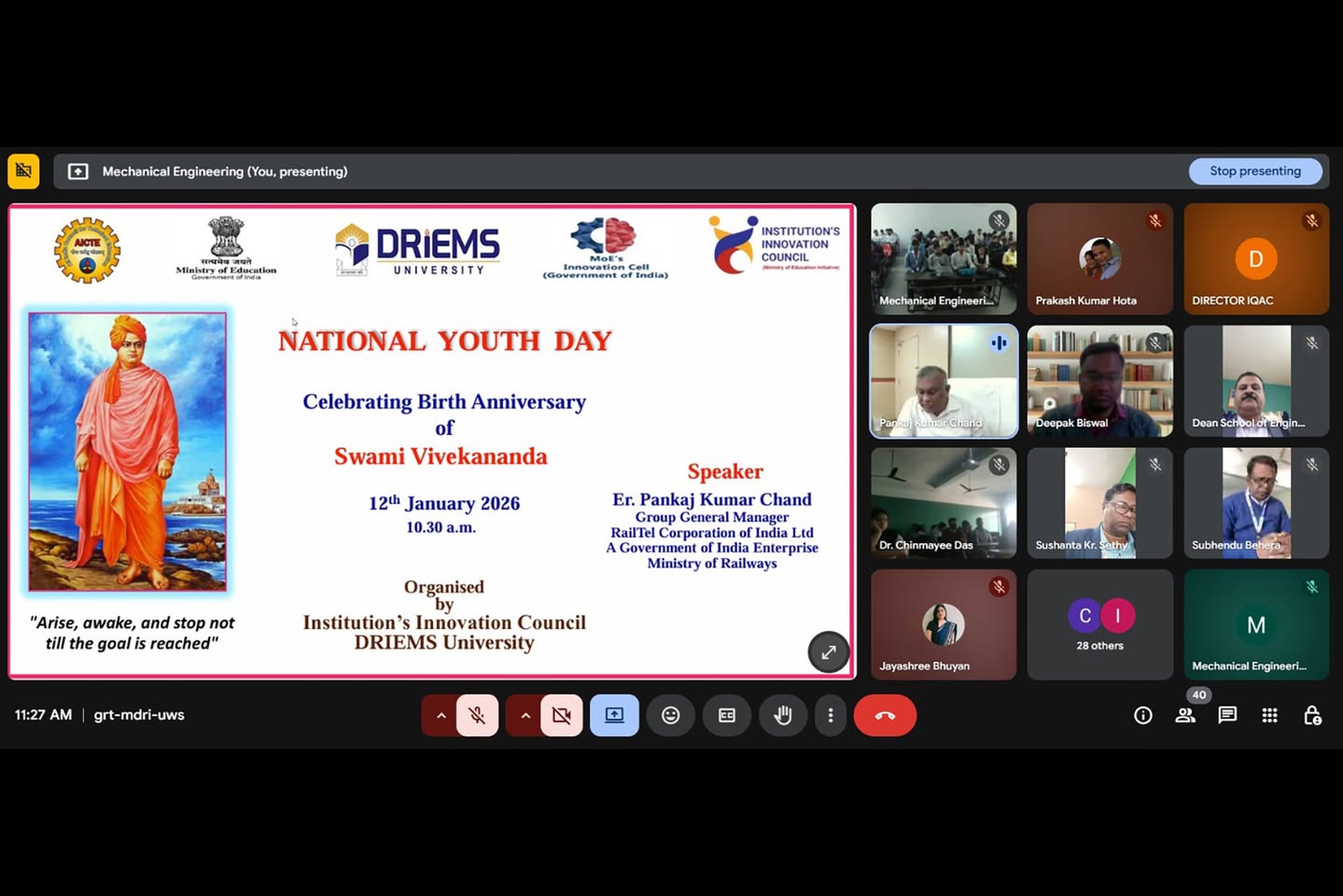
Task: Toggle closed captions
Action: (x=726, y=715)
